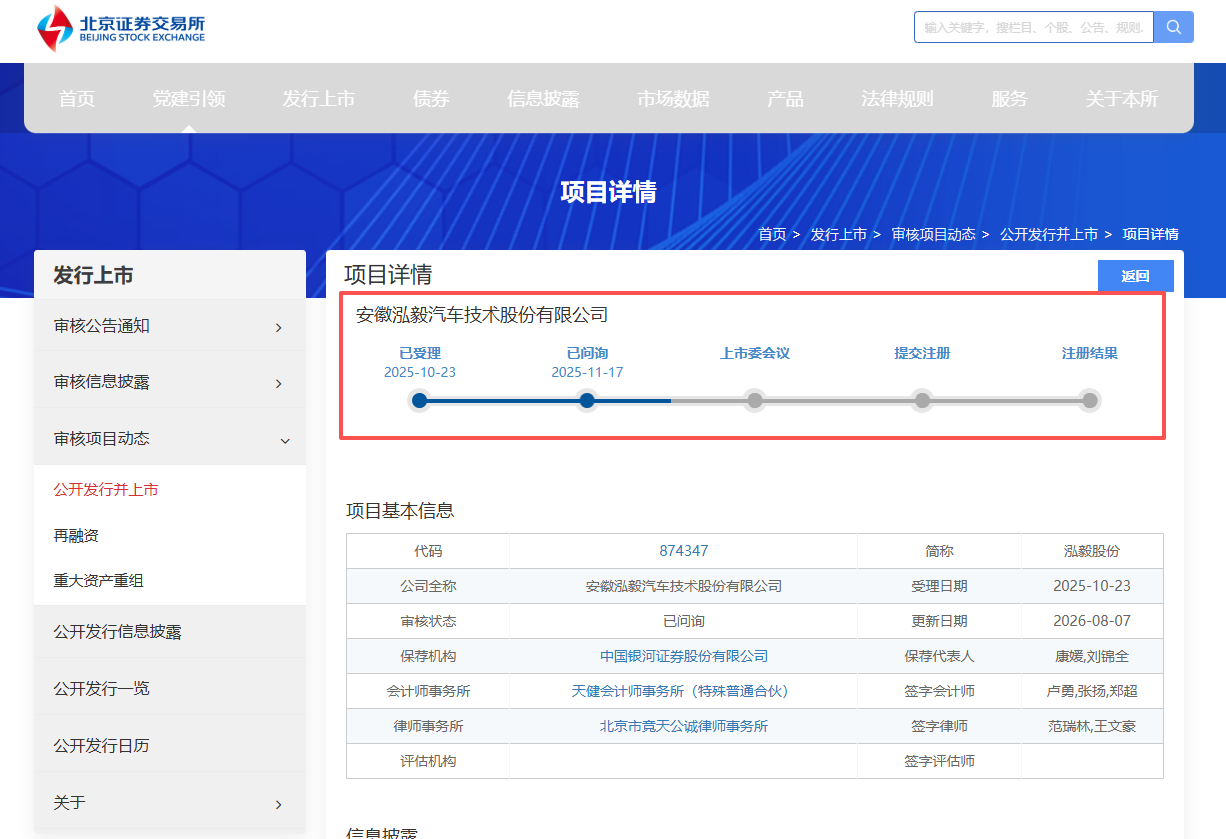This screenshot has width=1226, height=839.
Task: Focus the keyword search input field
Action: pos(1034,27)
